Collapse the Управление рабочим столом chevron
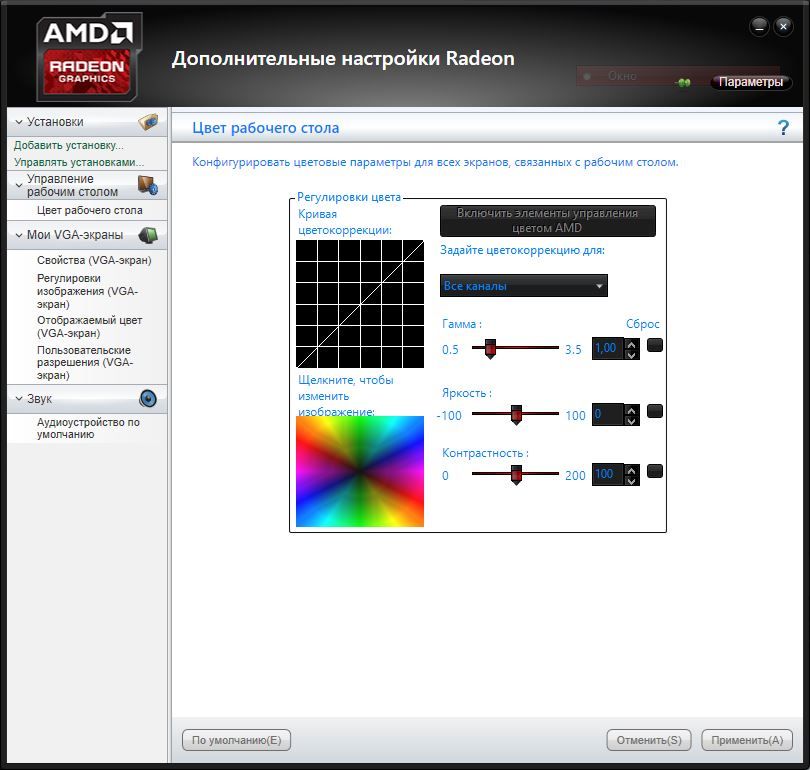This screenshot has width=810, height=770. coord(19,185)
